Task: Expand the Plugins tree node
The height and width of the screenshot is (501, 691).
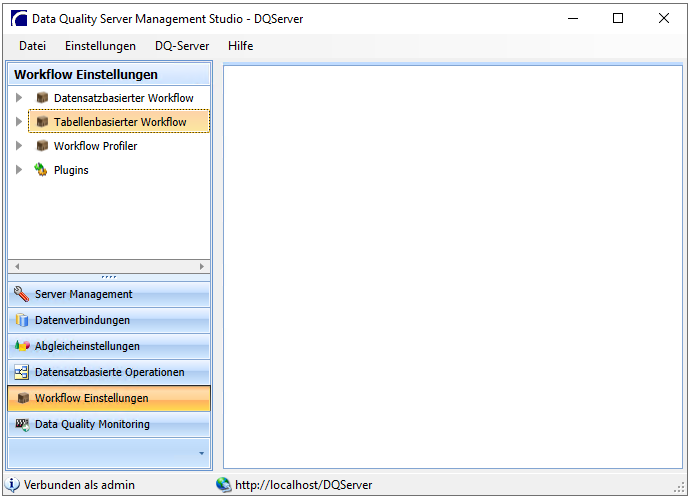Action: point(19,169)
